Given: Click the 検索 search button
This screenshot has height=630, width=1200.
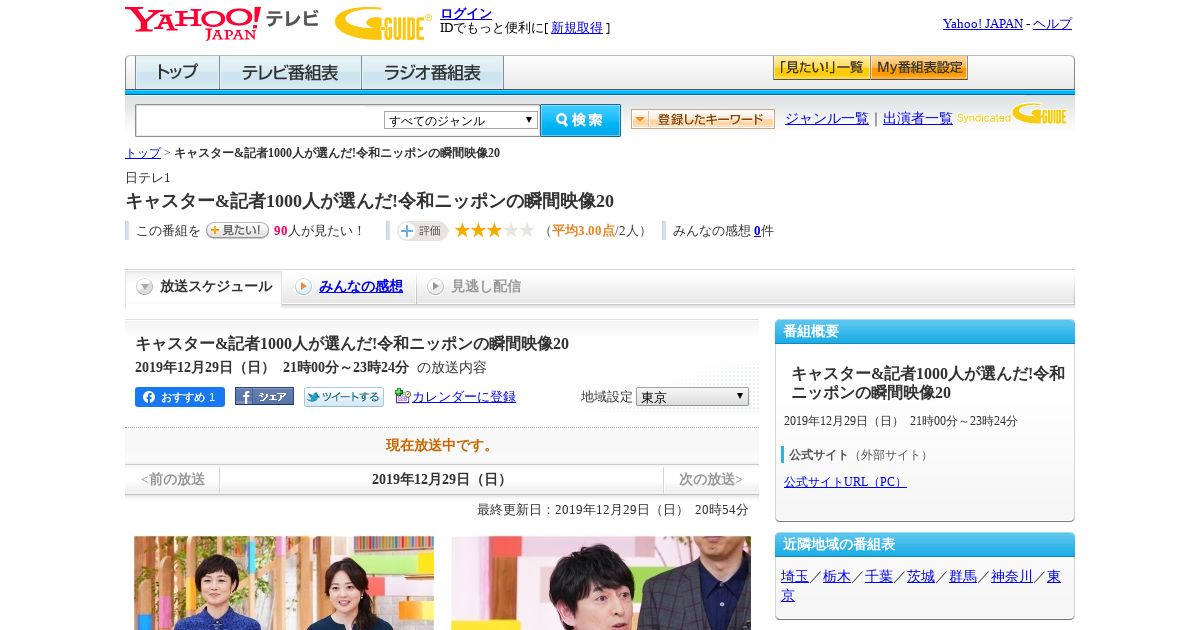Looking at the screenshot, I should point(580,120).
